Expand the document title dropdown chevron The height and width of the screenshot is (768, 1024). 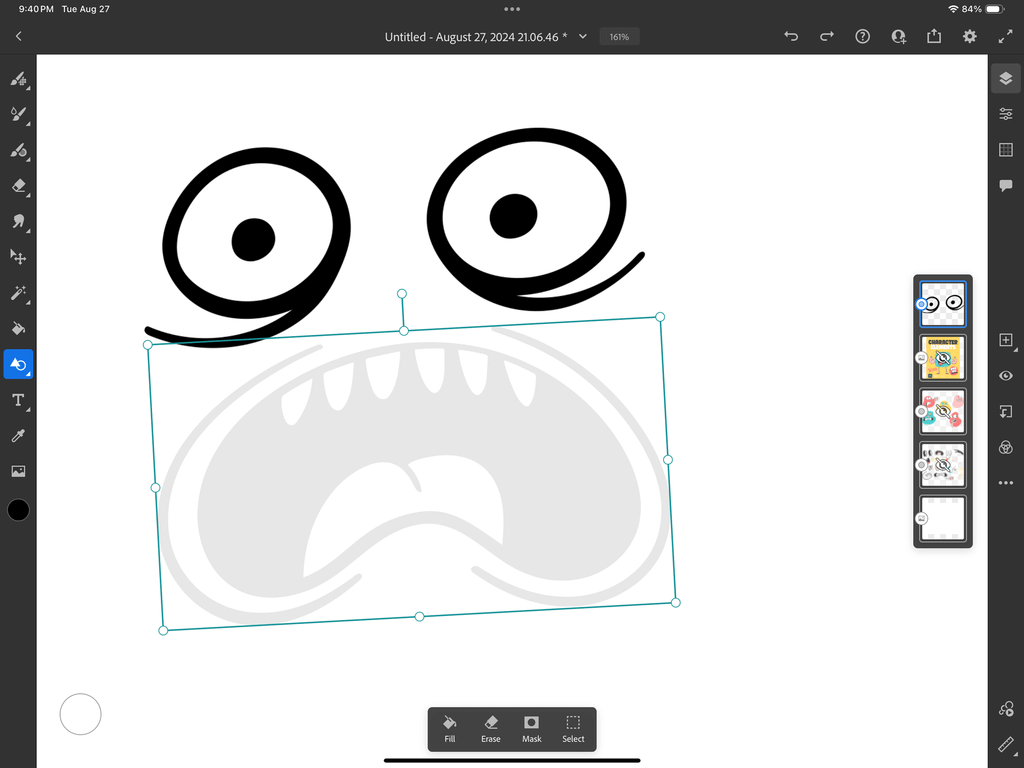tap(583, 37)
